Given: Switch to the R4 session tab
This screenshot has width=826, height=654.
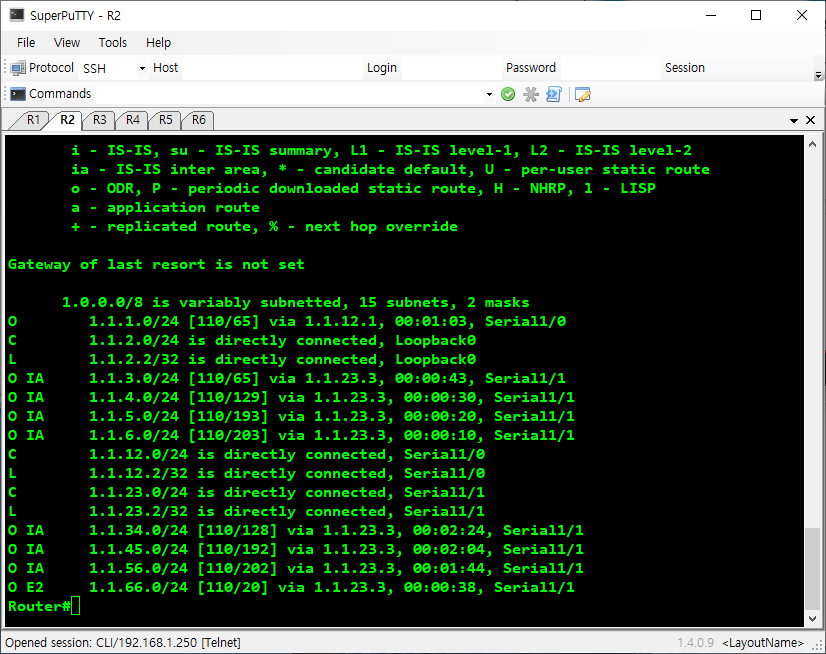Looking at the screenshot, I should coord(133,120).
